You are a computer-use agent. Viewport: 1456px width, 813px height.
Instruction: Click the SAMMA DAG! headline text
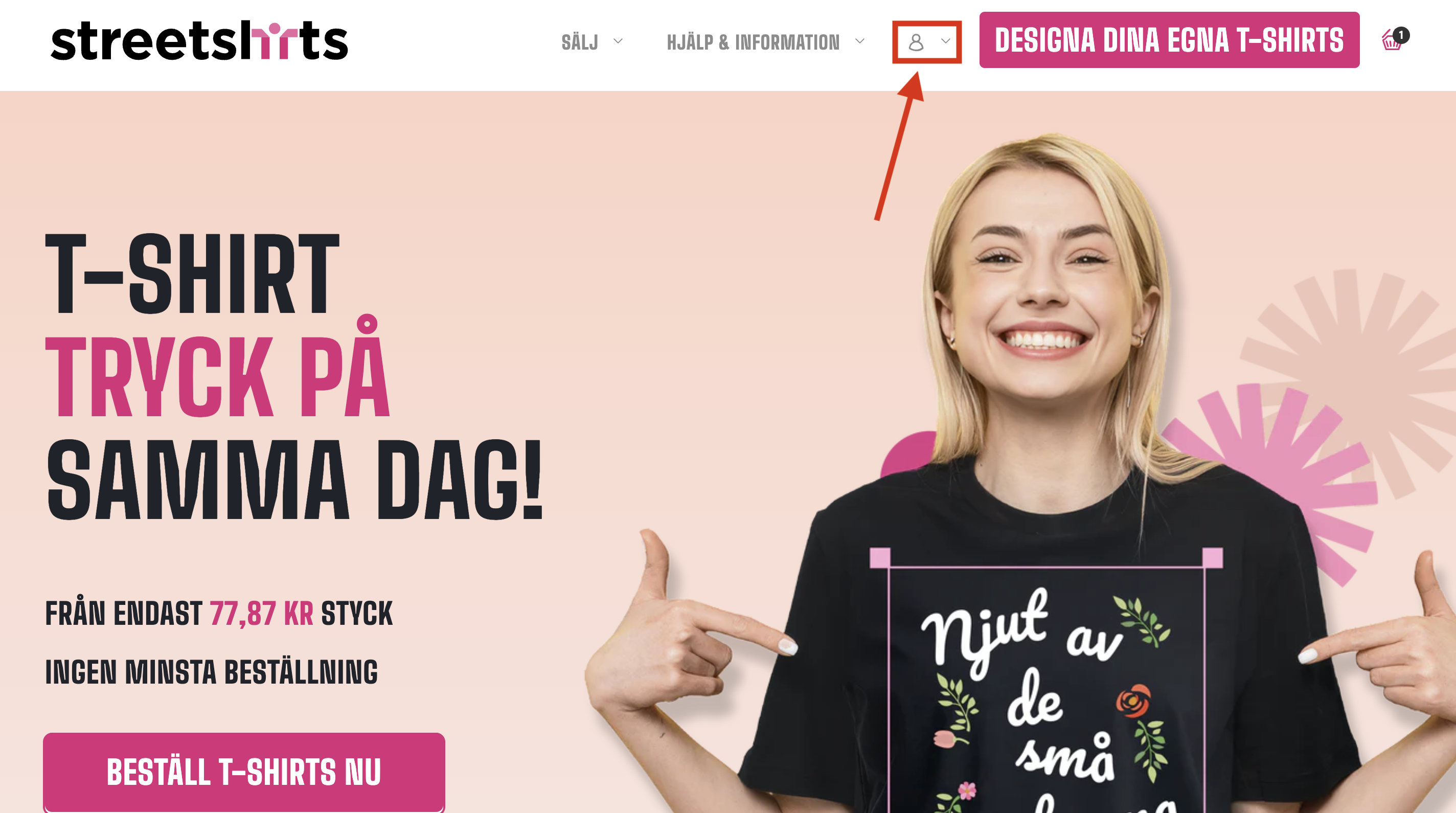point(294,480)
